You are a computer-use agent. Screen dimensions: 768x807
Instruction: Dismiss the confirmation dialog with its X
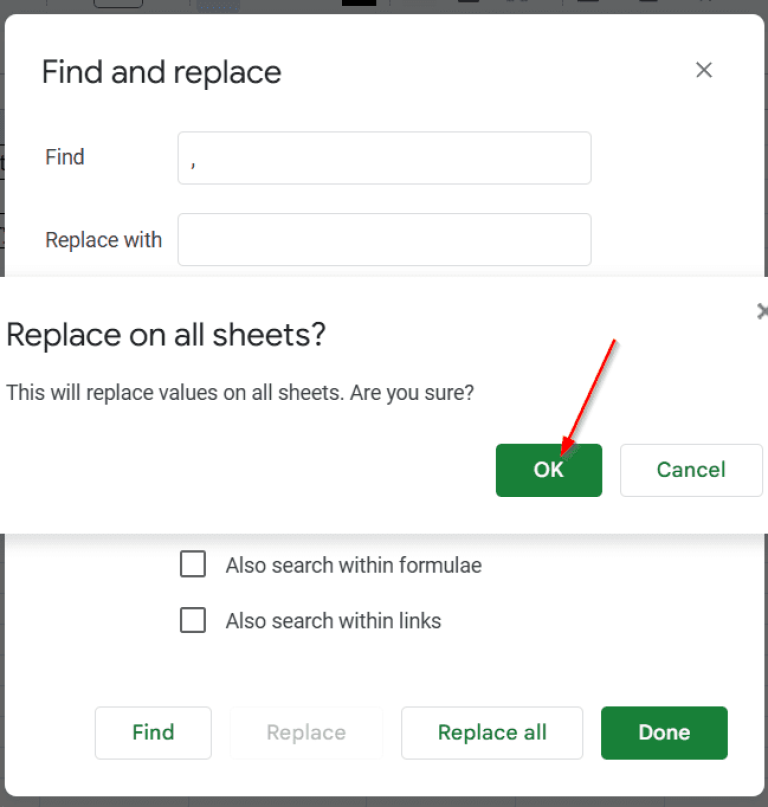coord(763,311)
